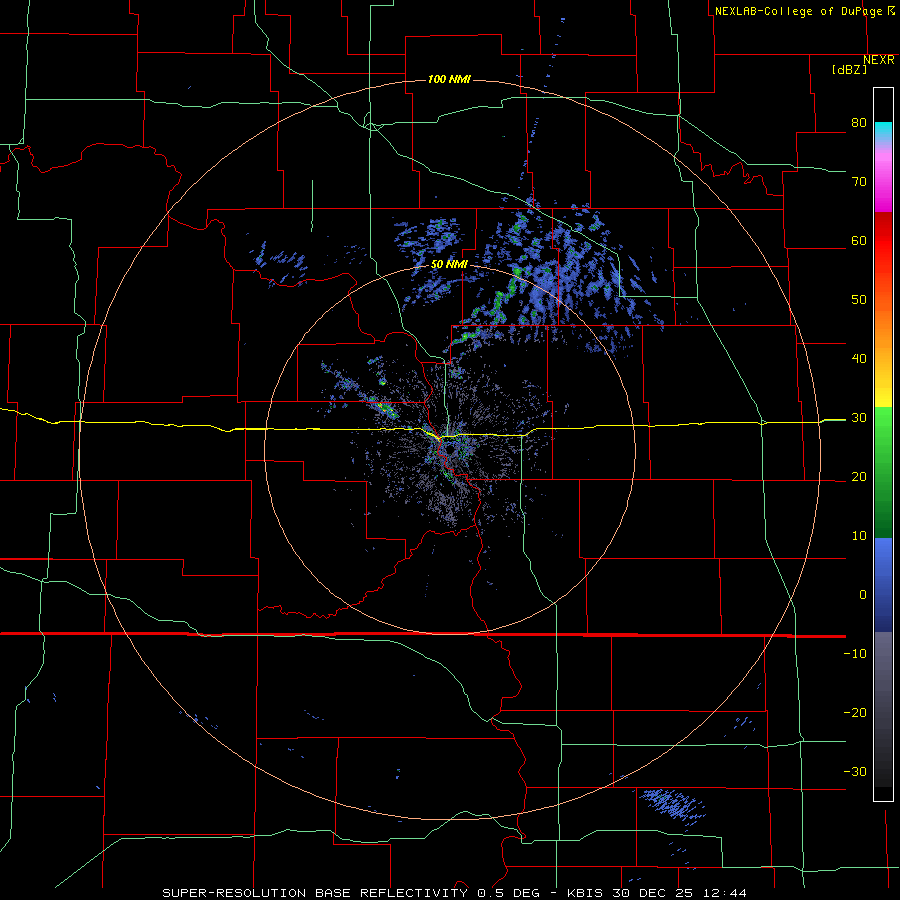Click the 0 dBZ legend value
The height and width of the screenshot is (900, 900).
(863, 595)
